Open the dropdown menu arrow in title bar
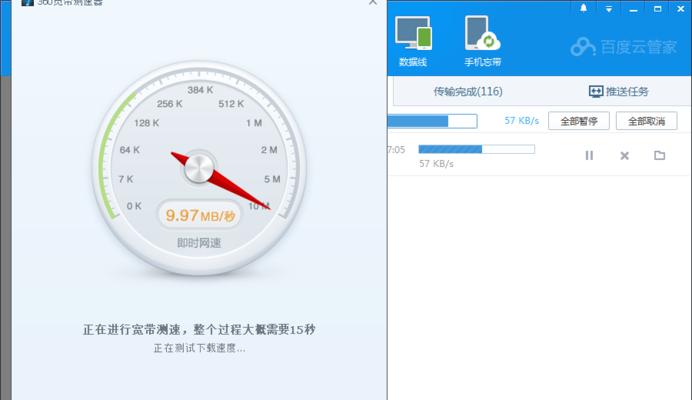692x400 pixels. pyautogui.click(x=609, y=9)
